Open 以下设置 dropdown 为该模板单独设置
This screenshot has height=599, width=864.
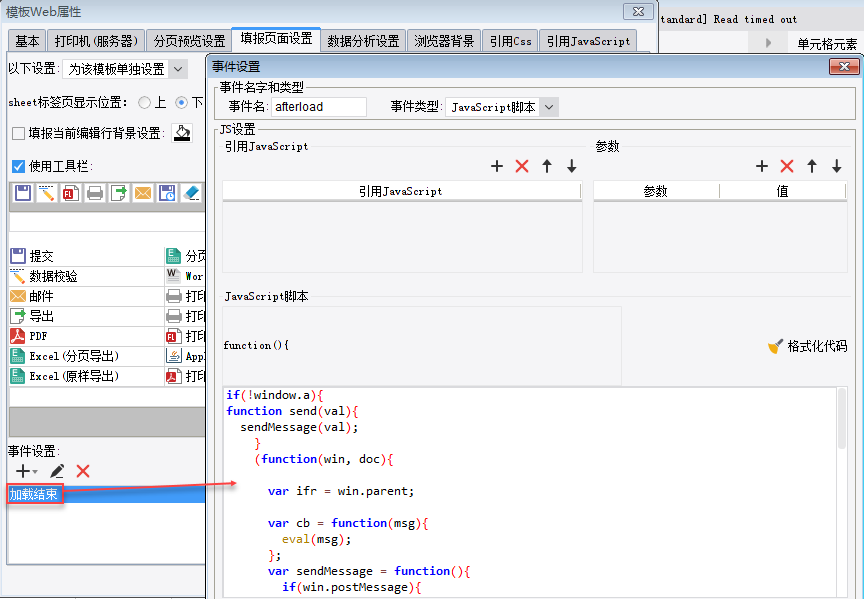click(125, 69)
